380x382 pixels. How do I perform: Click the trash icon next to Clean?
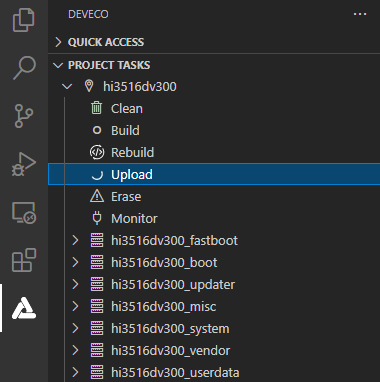pos(97,108)
